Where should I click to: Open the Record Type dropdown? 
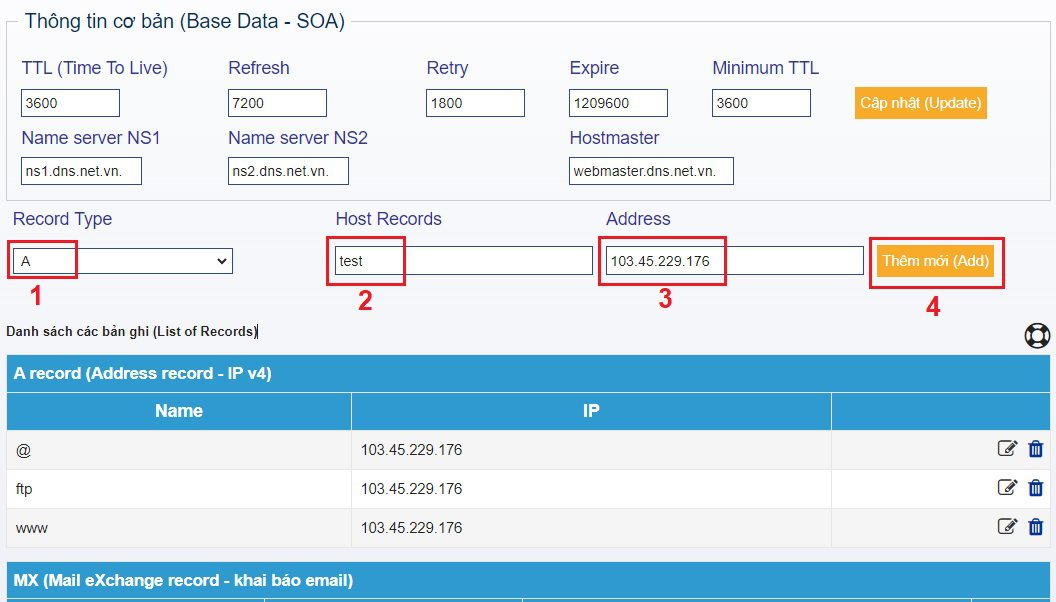click(123, 261)
